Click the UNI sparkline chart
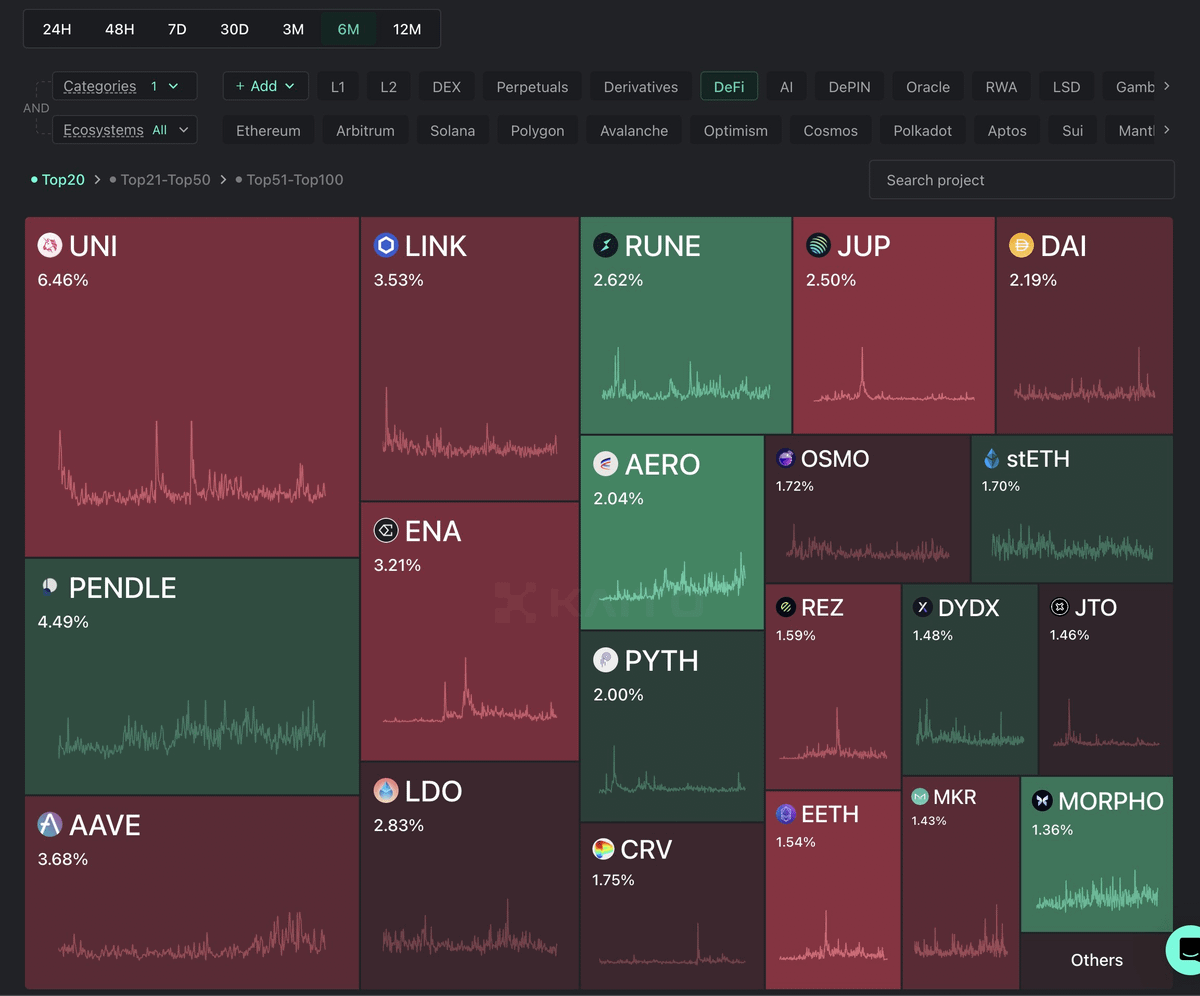1200x996 pixels. [x=191, y=462]
